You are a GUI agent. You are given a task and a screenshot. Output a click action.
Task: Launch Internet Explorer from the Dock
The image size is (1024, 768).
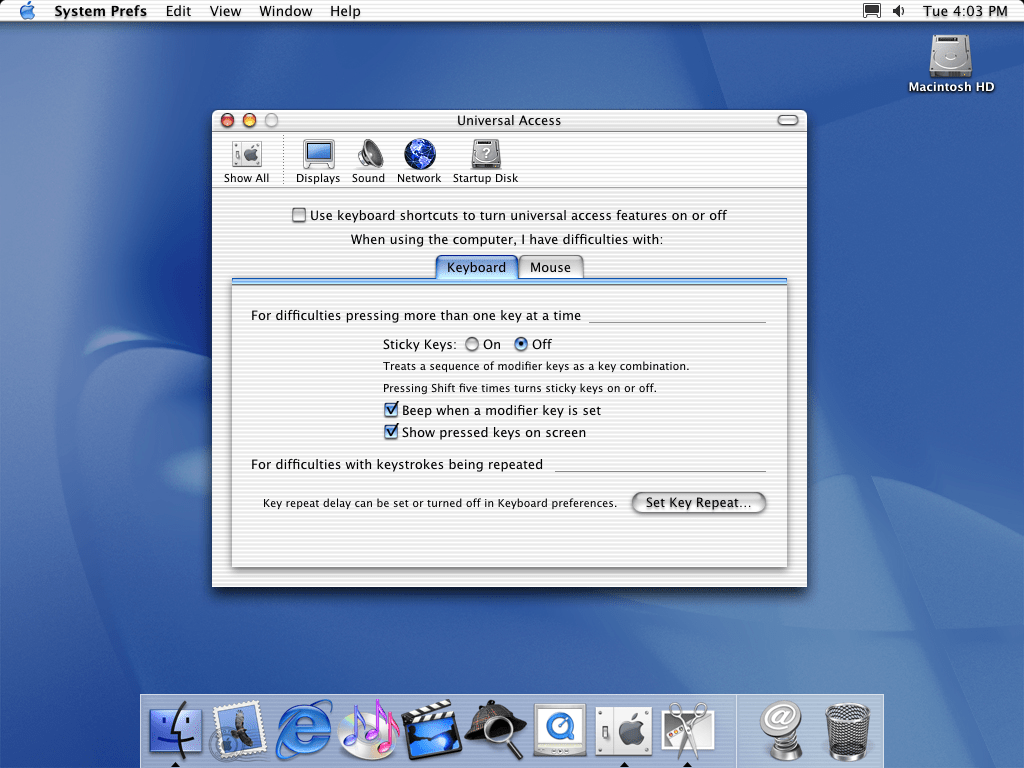(x=304, y=729)
